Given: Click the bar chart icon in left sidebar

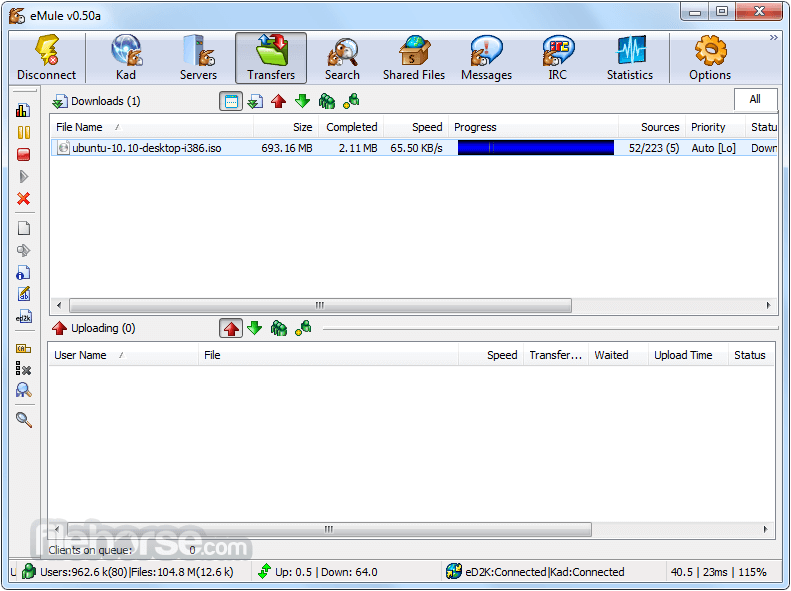Looking at the screenshot, I should pyautogui.click(x=23, y=110).
